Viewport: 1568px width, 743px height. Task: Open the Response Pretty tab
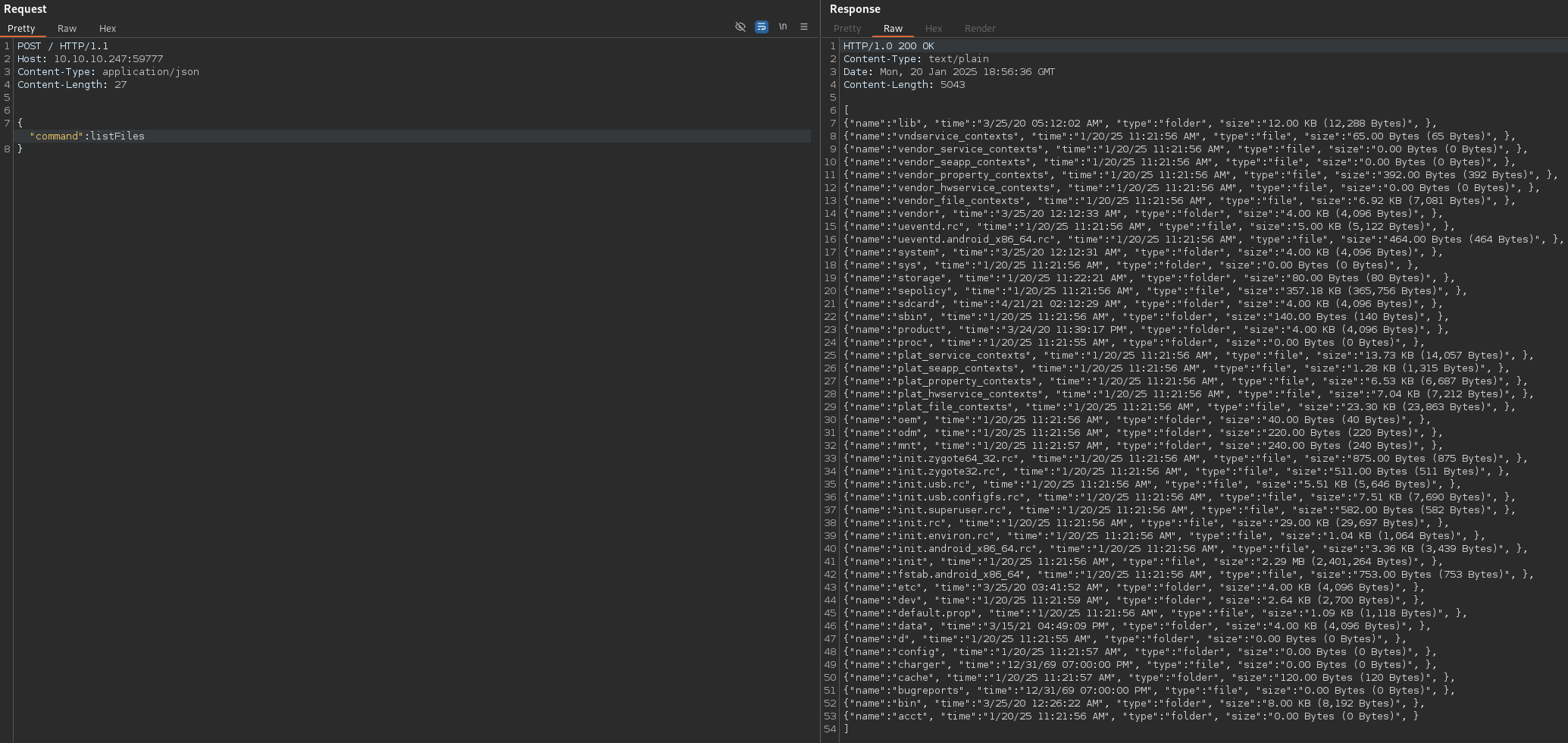tap(847, 29)
